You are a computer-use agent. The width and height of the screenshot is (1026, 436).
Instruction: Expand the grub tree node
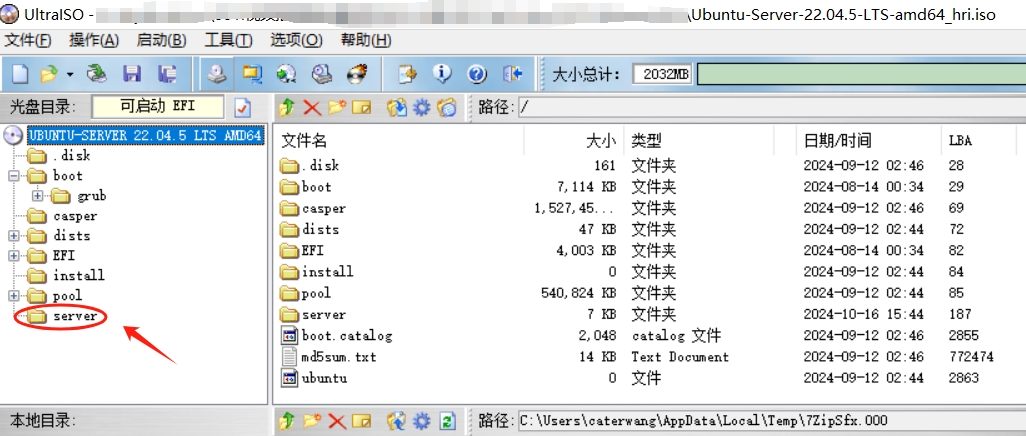37,196
